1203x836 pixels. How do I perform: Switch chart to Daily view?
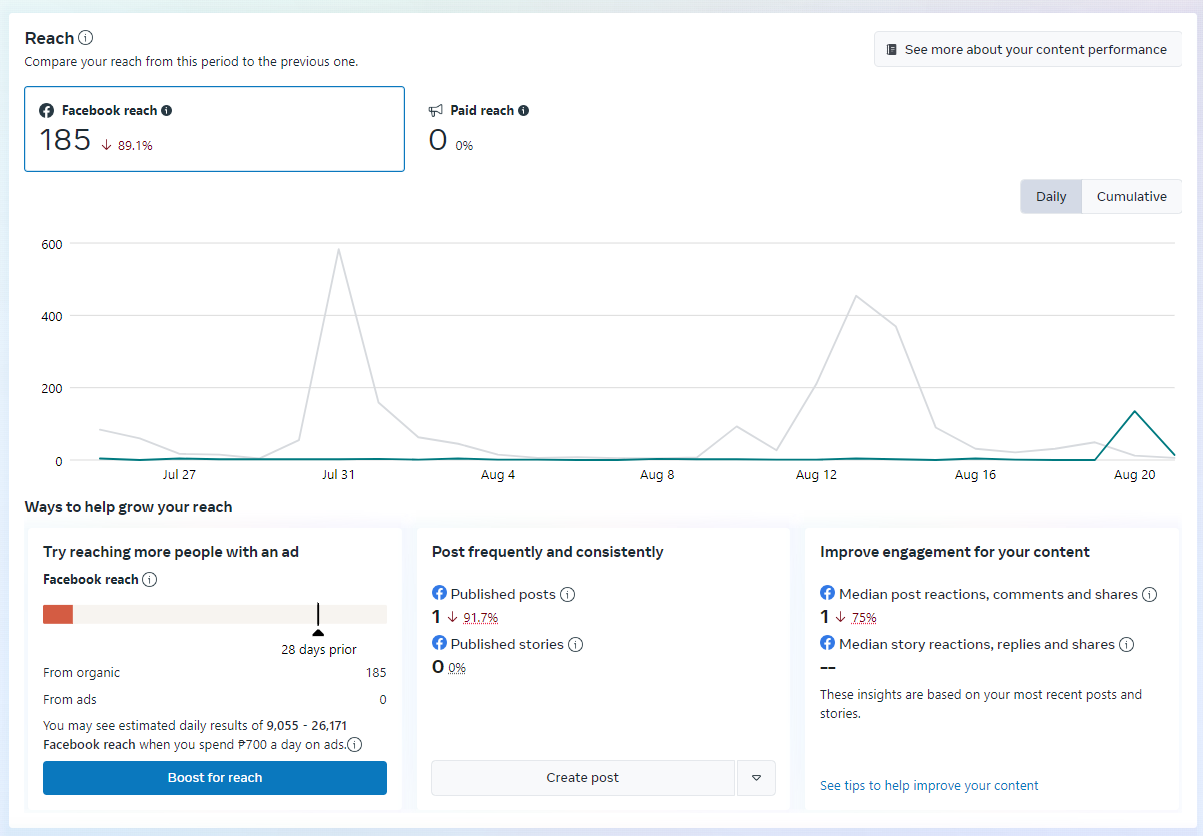[x=1051, y=197]
